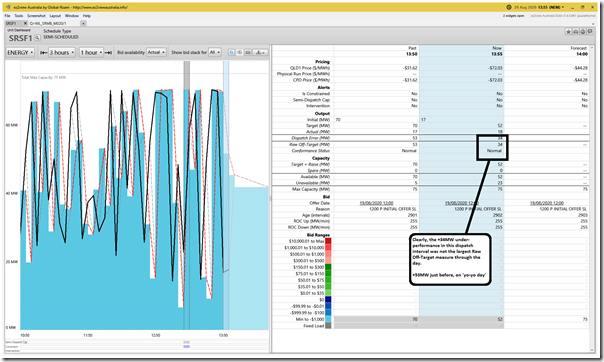Open the Show bid stack for All dropdown
This screenshot has height=362, width=604.
215,52
